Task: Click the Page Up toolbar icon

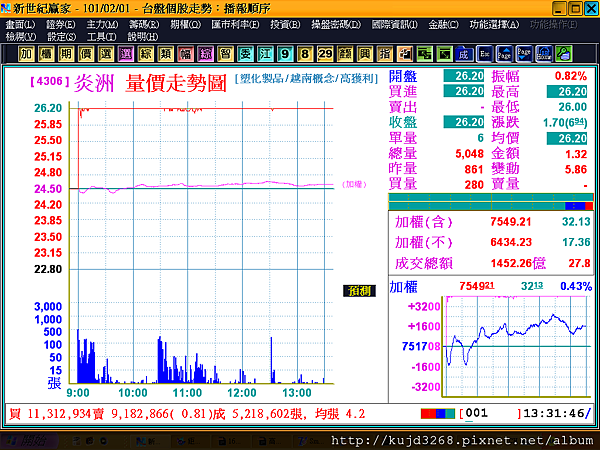Action: 504,54
